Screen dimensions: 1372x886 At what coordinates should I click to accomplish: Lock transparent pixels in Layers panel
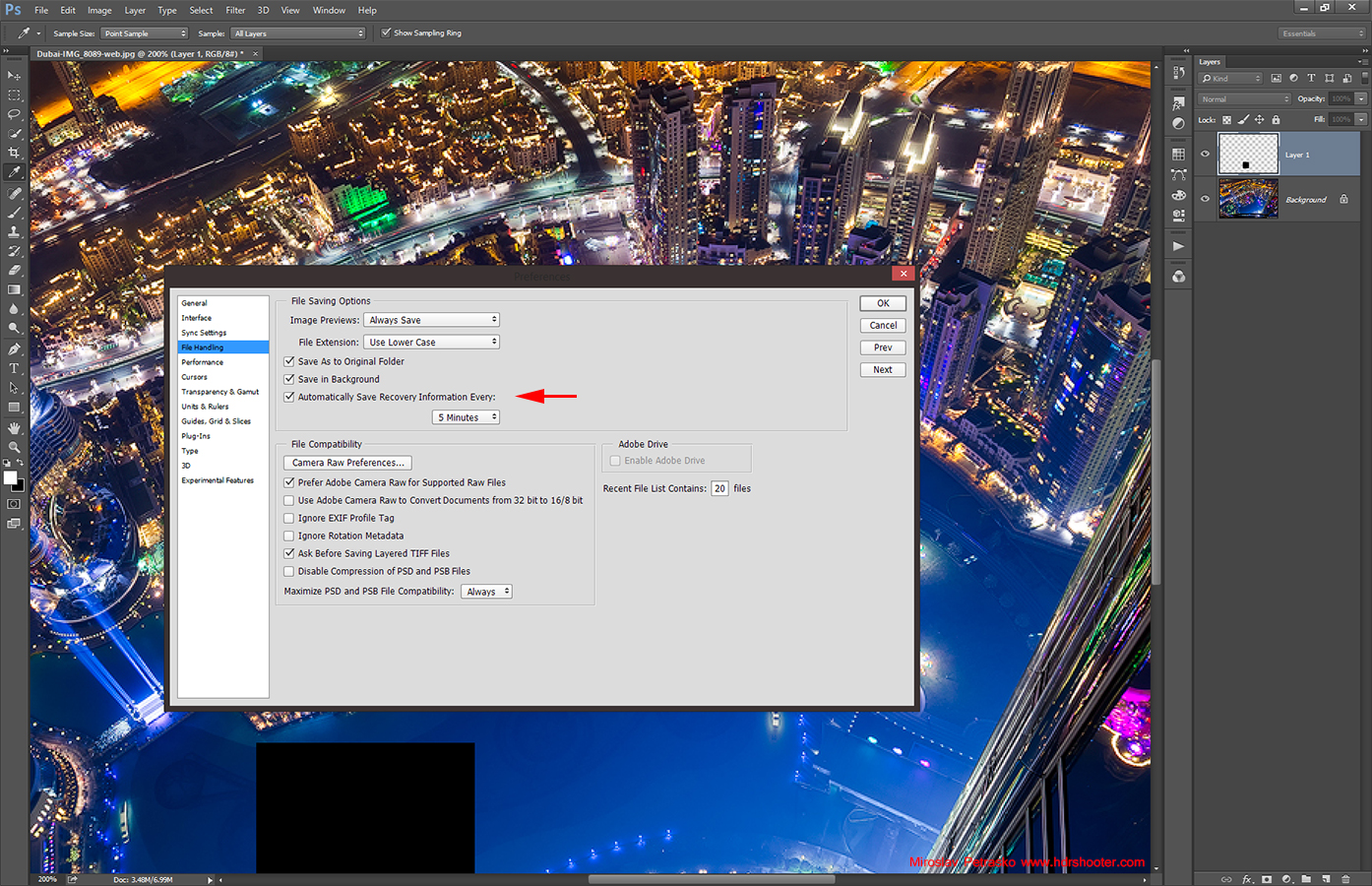1227,119
